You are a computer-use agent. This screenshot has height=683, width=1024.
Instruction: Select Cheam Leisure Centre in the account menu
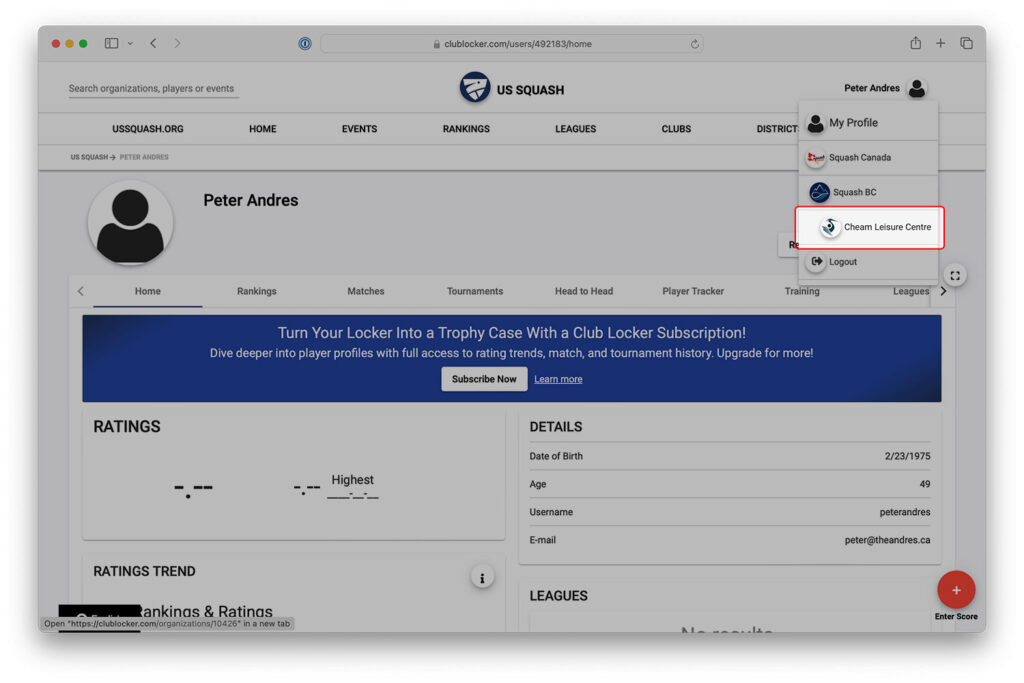tap(869, 227)
